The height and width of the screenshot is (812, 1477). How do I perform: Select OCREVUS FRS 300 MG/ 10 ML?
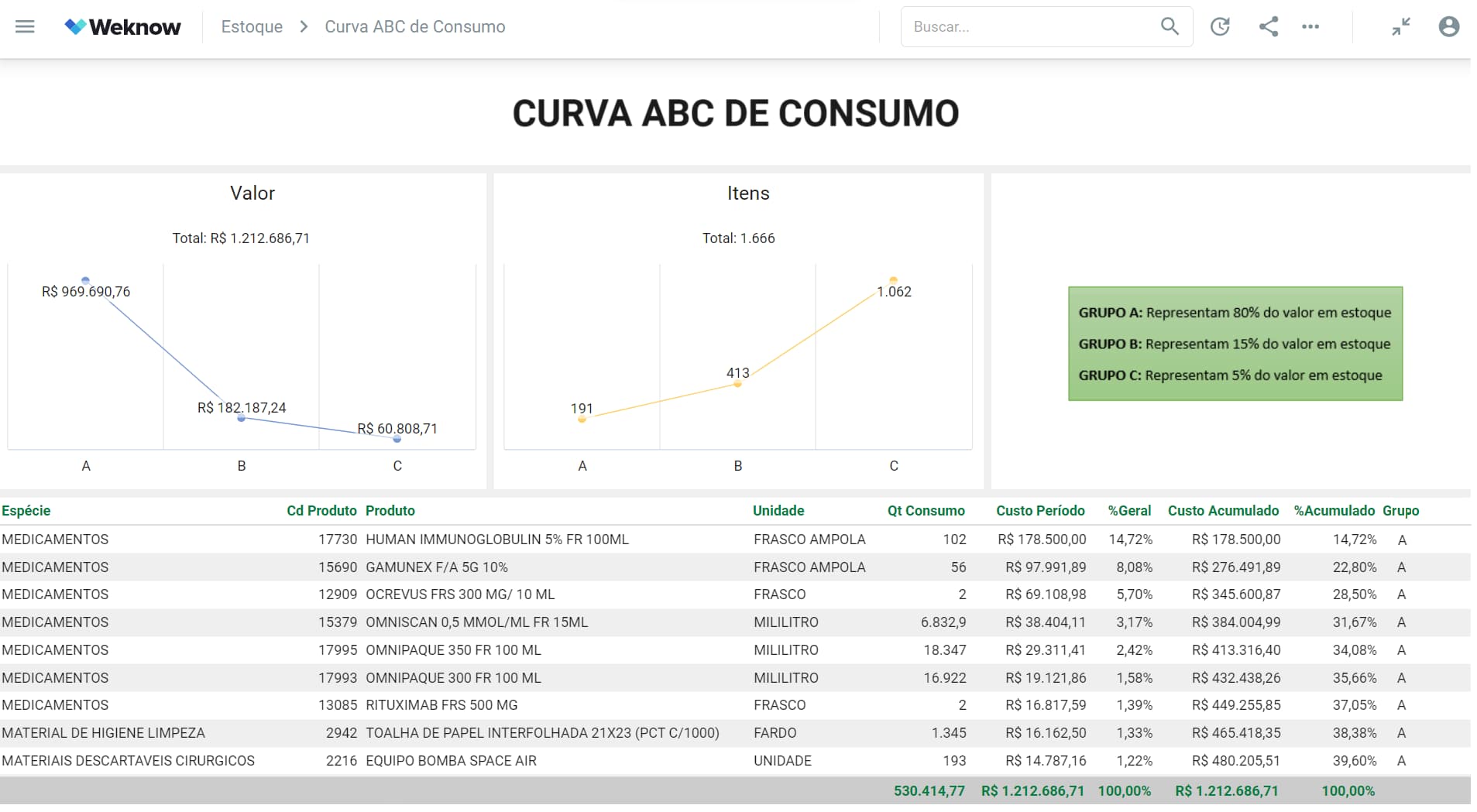[x=460, y=594]
